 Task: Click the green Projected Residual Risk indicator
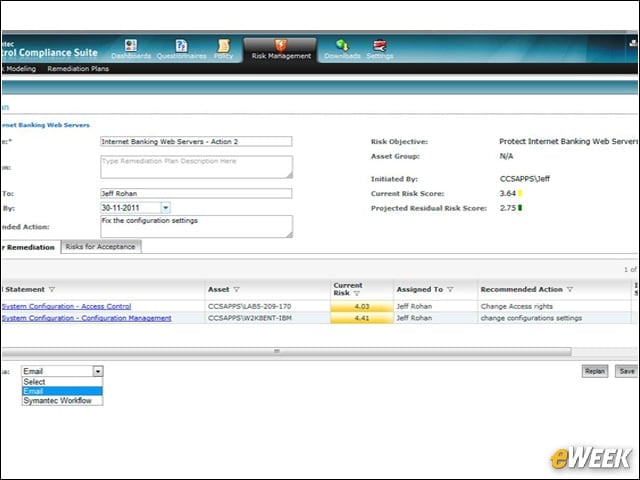[520, 208]
